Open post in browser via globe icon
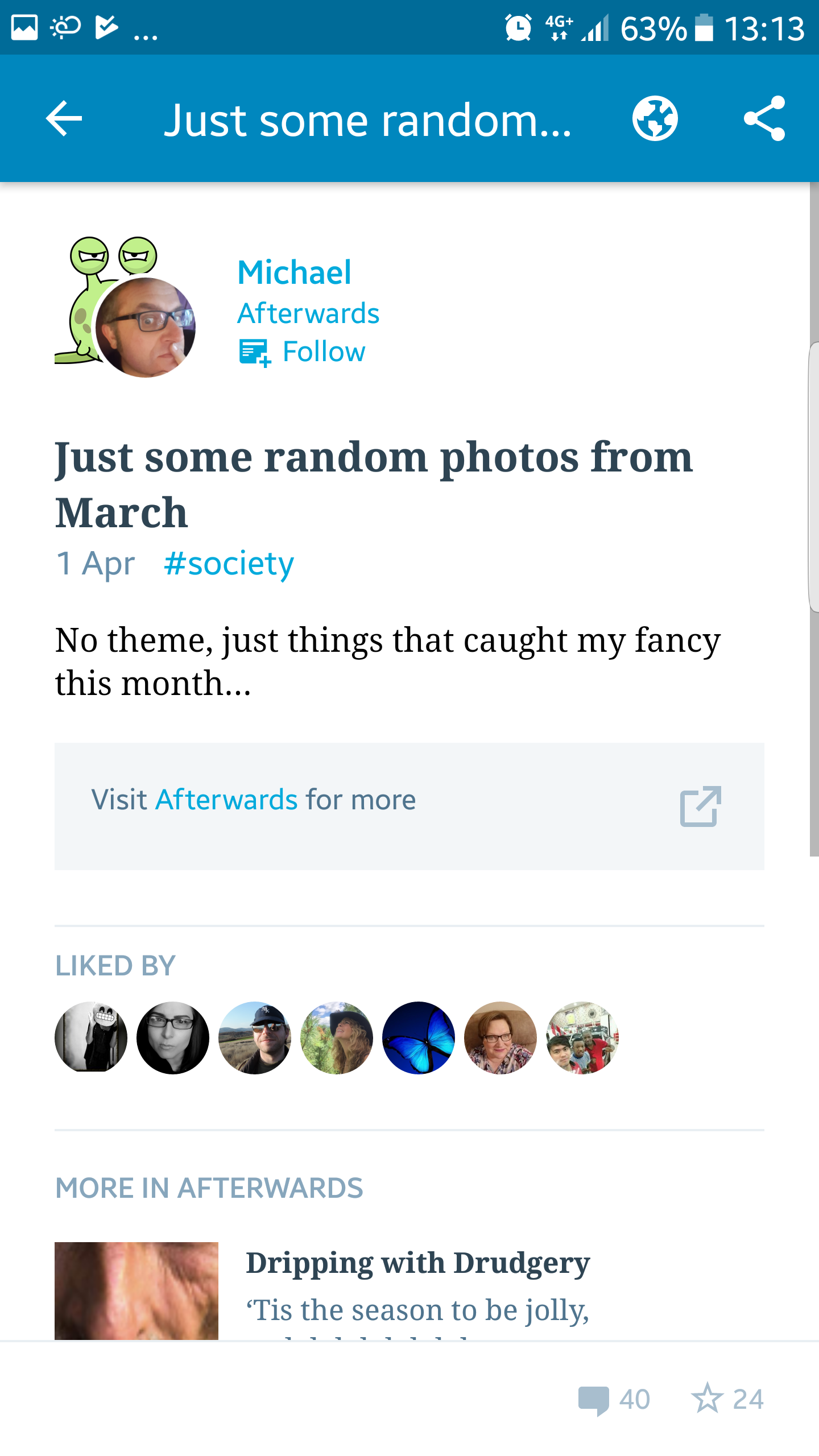Viewport: 819px width, 1456px height. 655,119
